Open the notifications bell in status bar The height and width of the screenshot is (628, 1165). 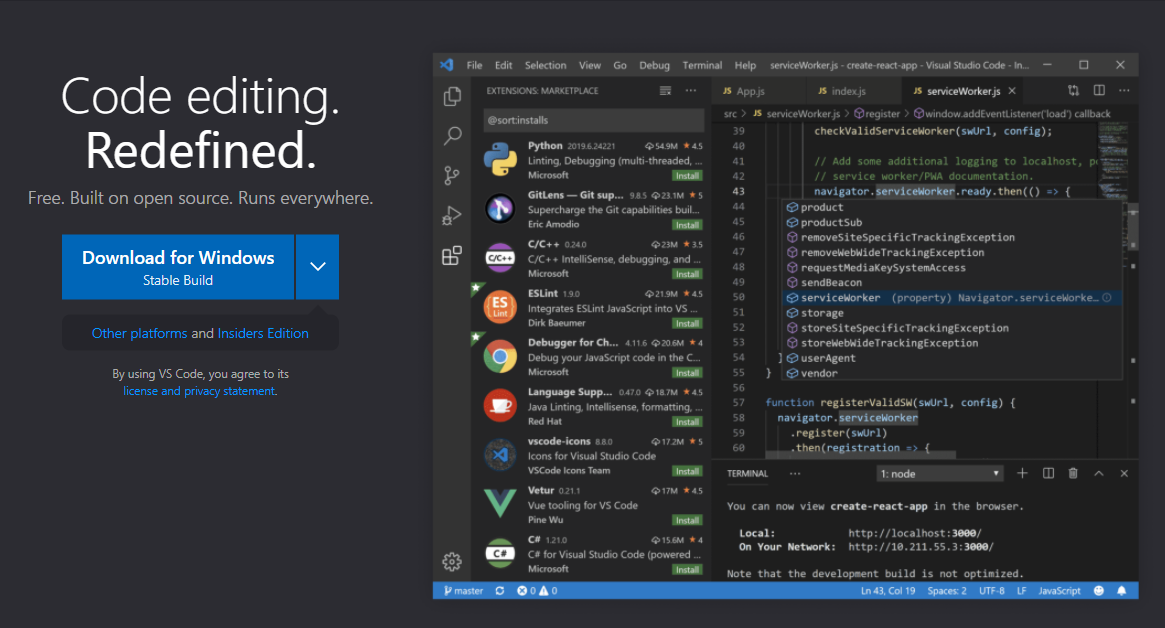pos(1122,591)
